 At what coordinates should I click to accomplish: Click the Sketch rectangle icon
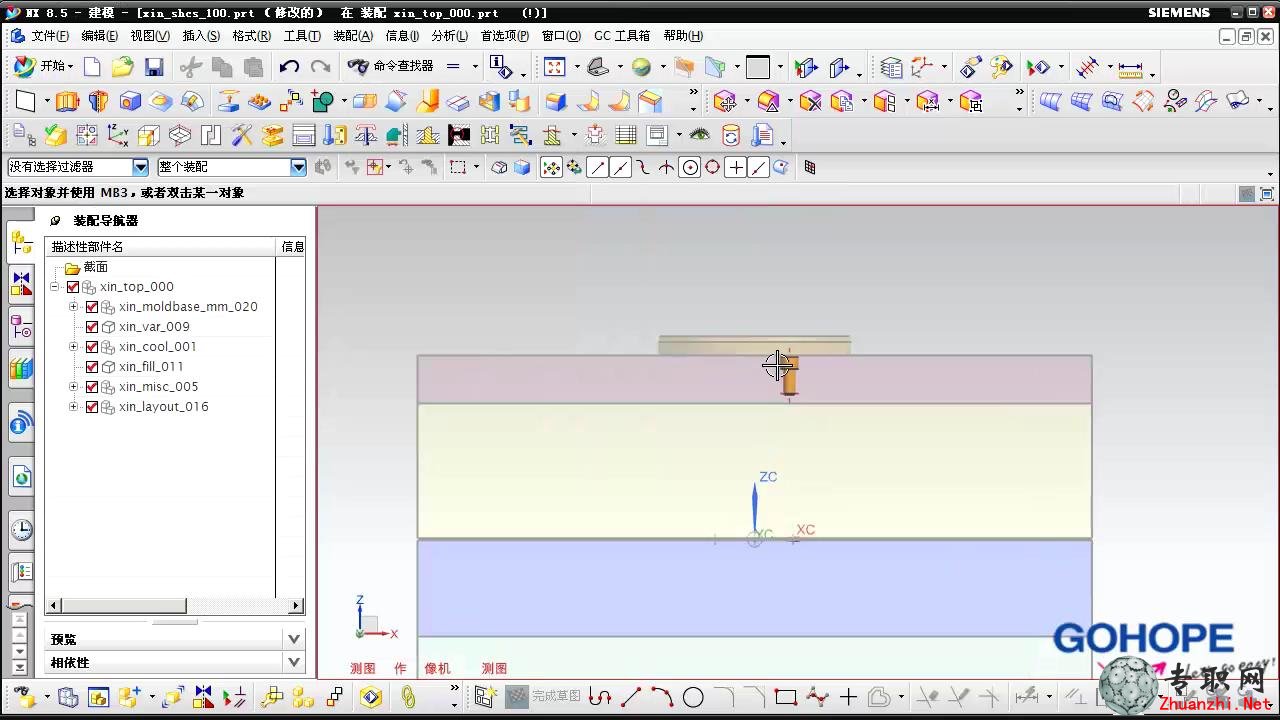coord(26,101)
